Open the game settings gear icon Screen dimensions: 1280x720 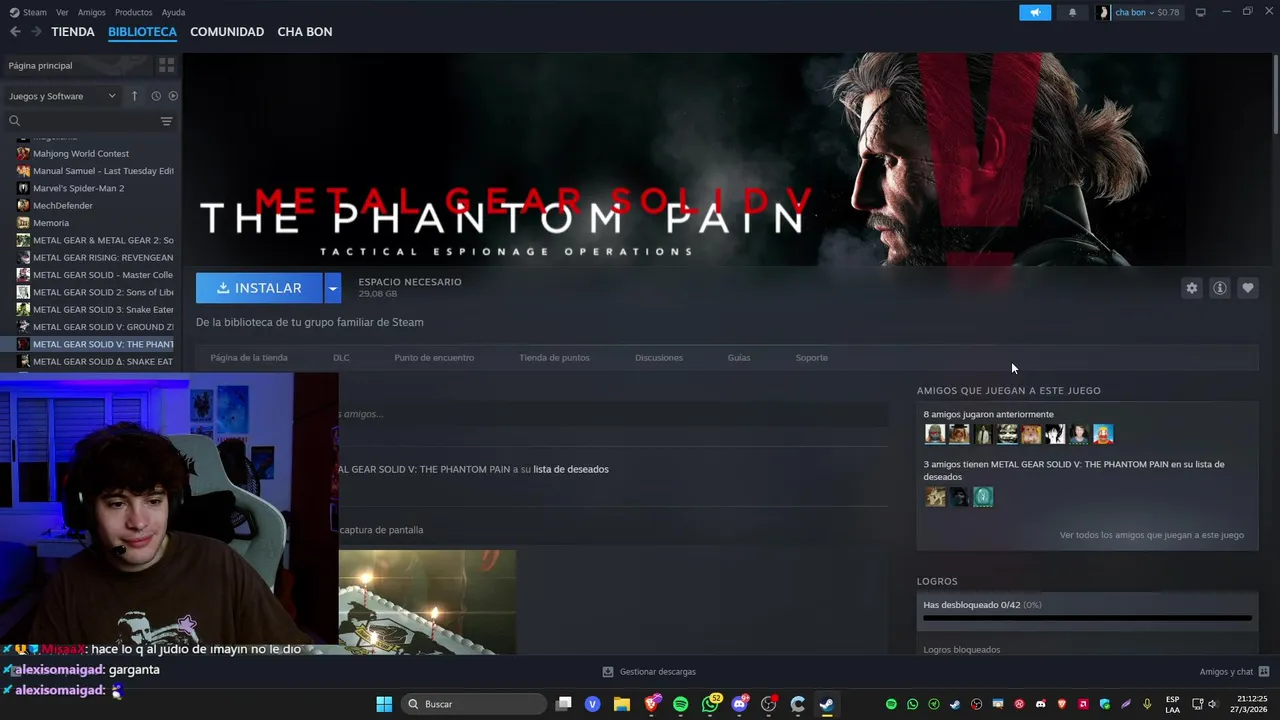coord(1191,288)
